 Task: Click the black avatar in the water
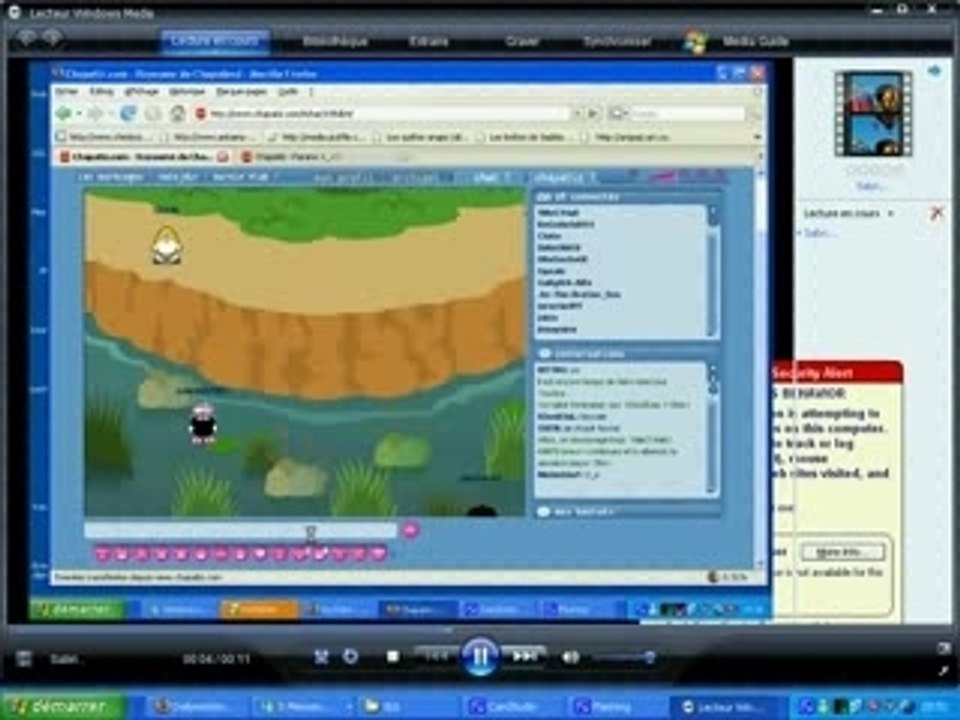(x=202, y=422)
